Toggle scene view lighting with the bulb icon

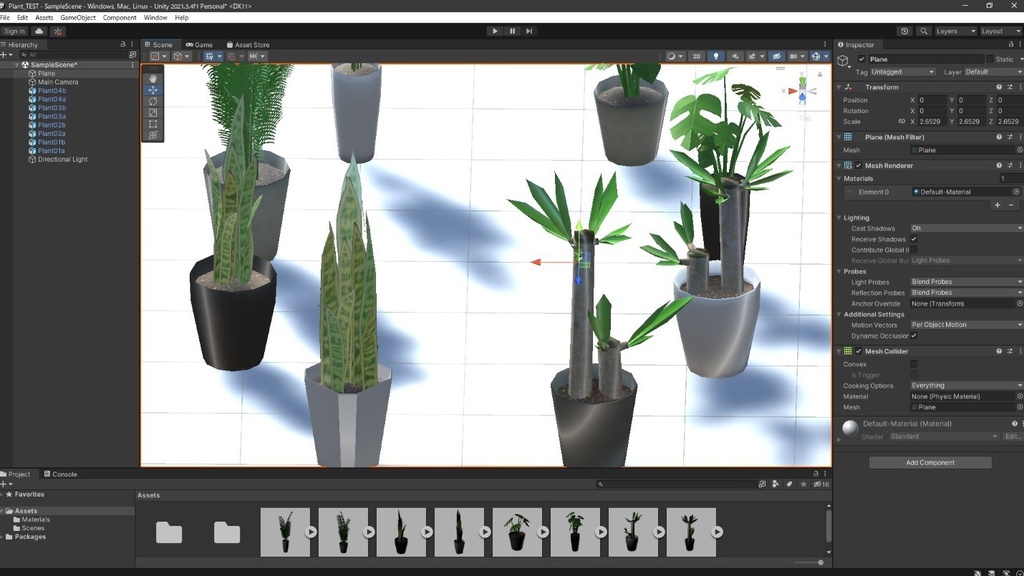716,57
